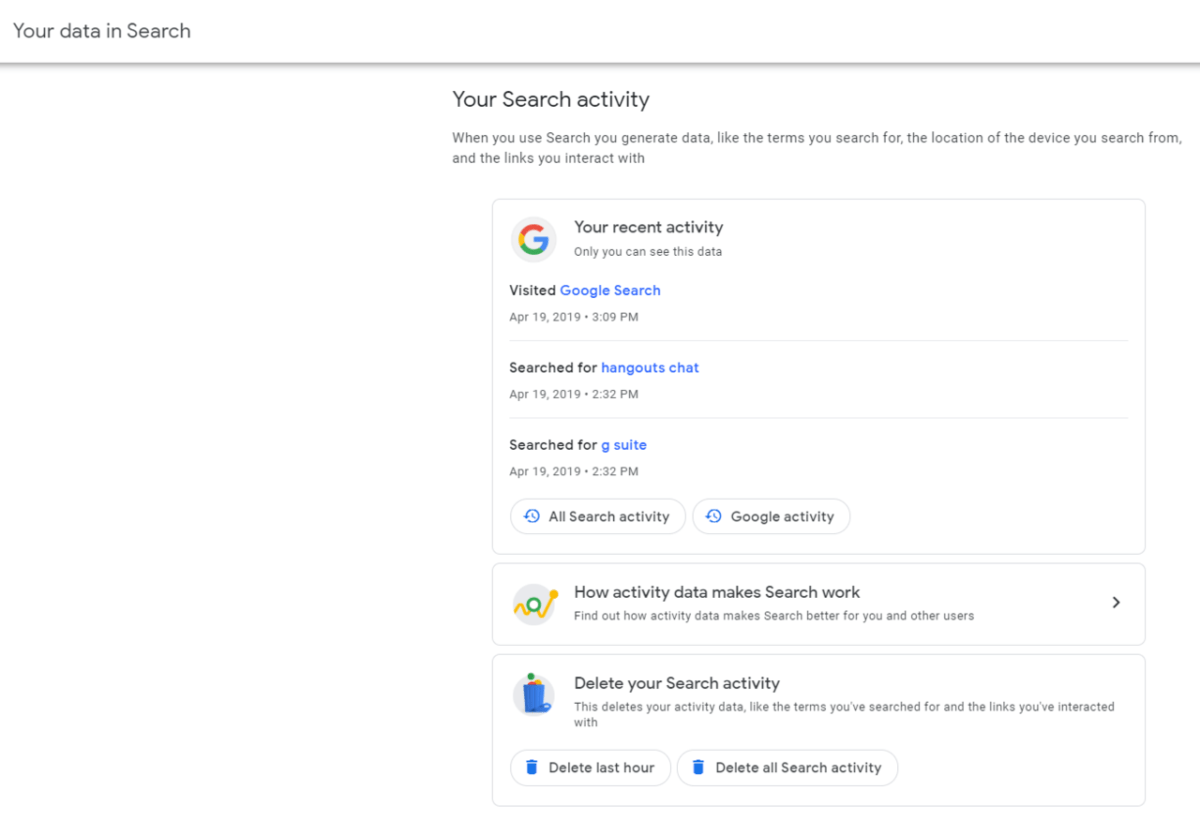Click the Your data in Search title

102,31
